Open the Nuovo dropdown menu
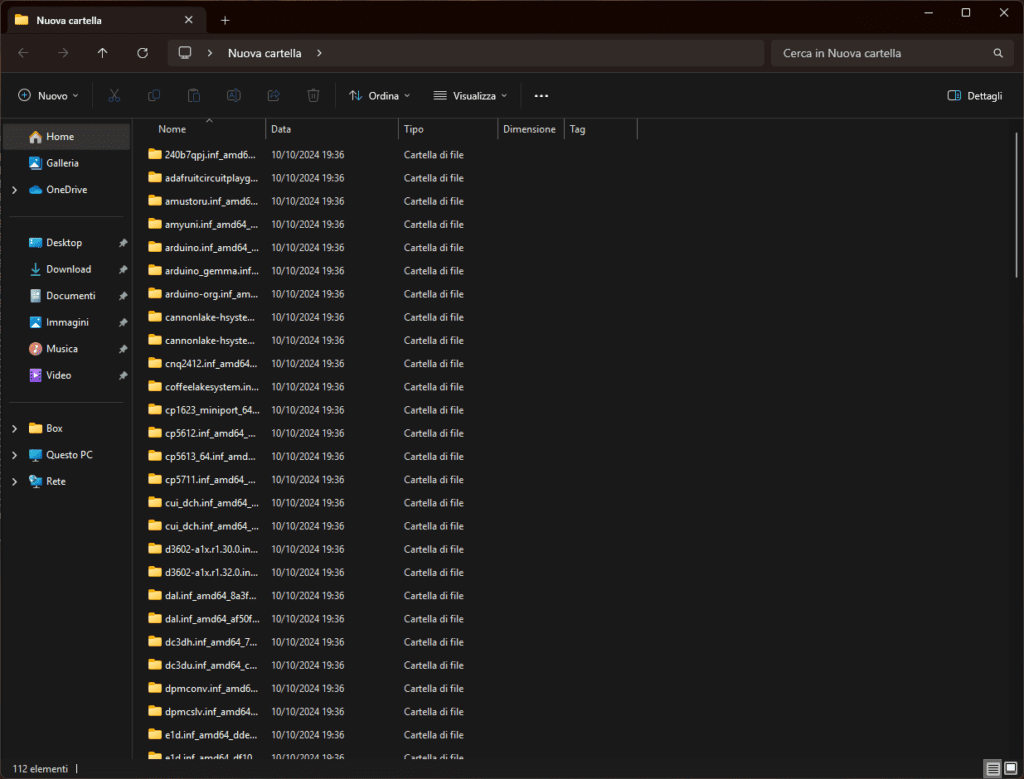Viewport: 1024px width, 779px height. (x=48, y=96)
